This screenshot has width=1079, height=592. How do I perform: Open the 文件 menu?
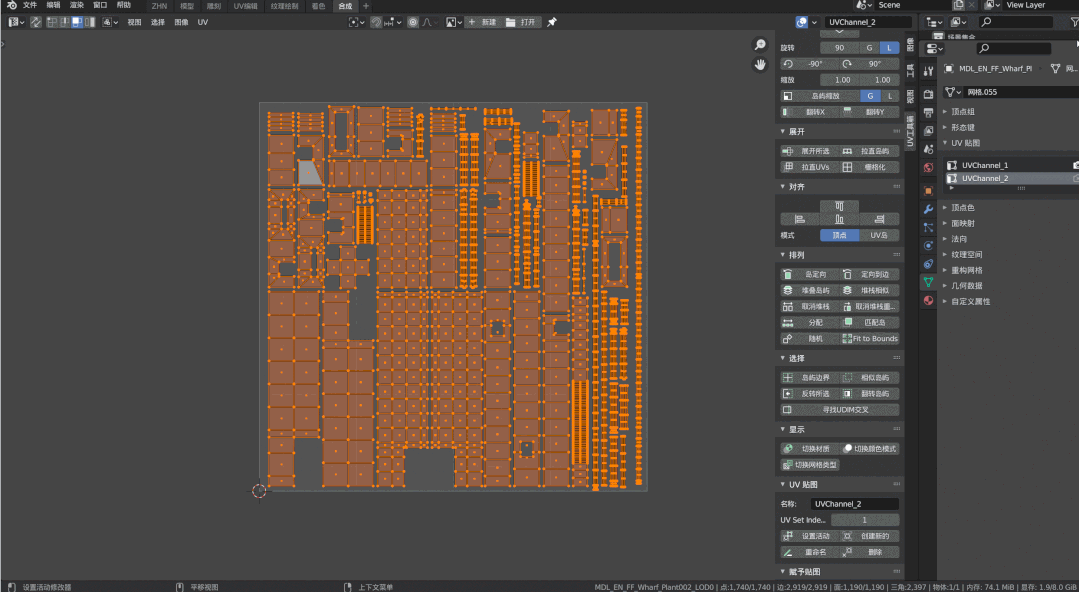point(29,5)
